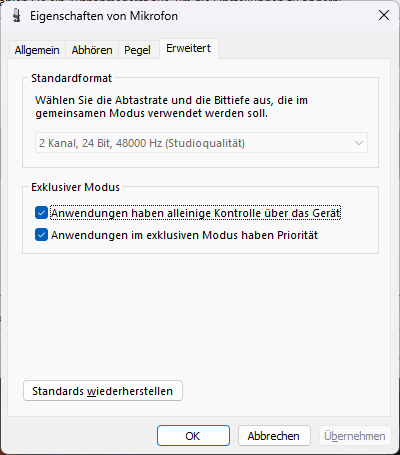Open the Standardformat sample rate dropdown

[201, 143]
